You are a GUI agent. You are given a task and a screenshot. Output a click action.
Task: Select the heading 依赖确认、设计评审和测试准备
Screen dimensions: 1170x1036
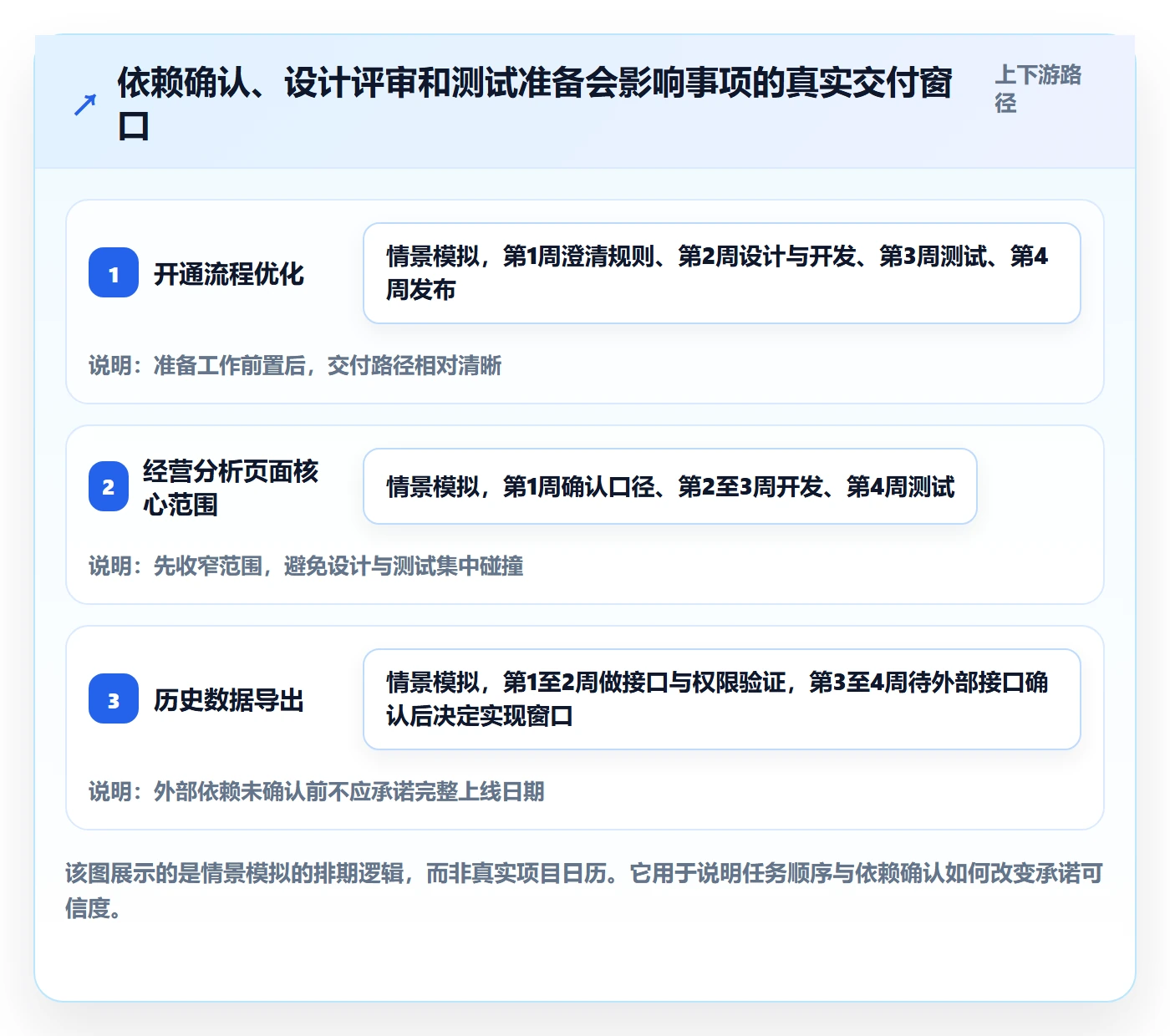click(535, 104)
